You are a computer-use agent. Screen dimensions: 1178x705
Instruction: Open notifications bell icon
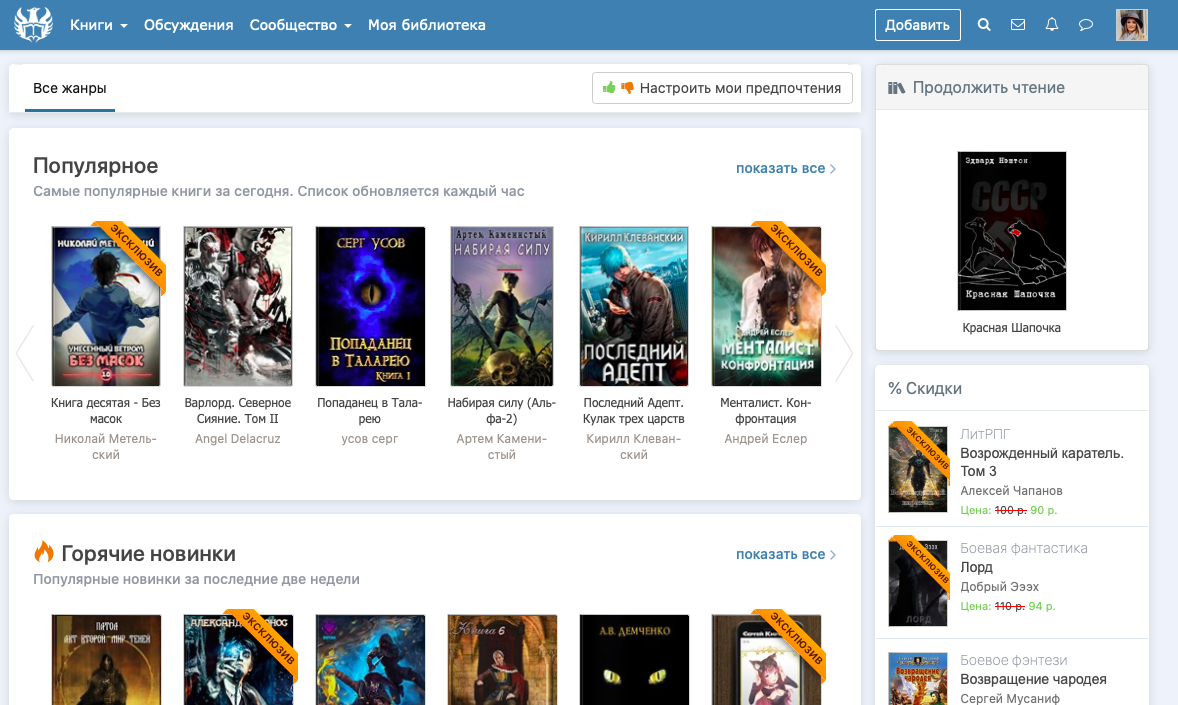click(1052, 25)
